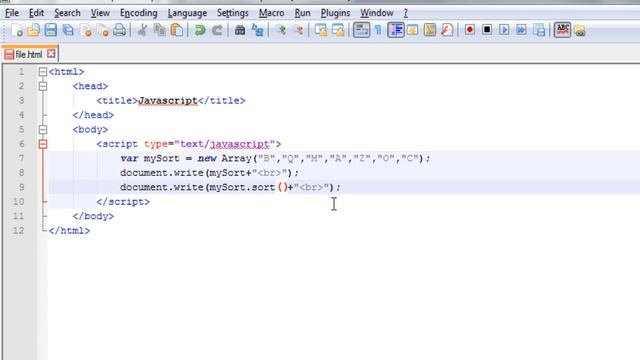The image size is (640, 360).
Task: Click the closing </head> tag
Action: (93, 115)
